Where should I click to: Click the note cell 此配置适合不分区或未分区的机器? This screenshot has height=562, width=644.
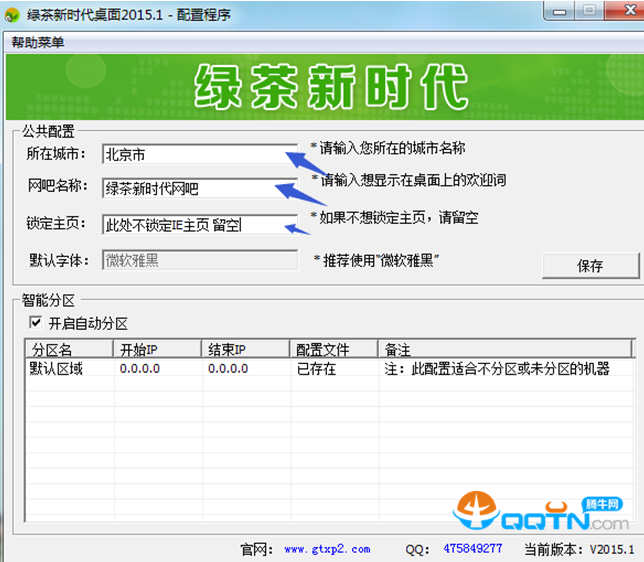(497, 369)
